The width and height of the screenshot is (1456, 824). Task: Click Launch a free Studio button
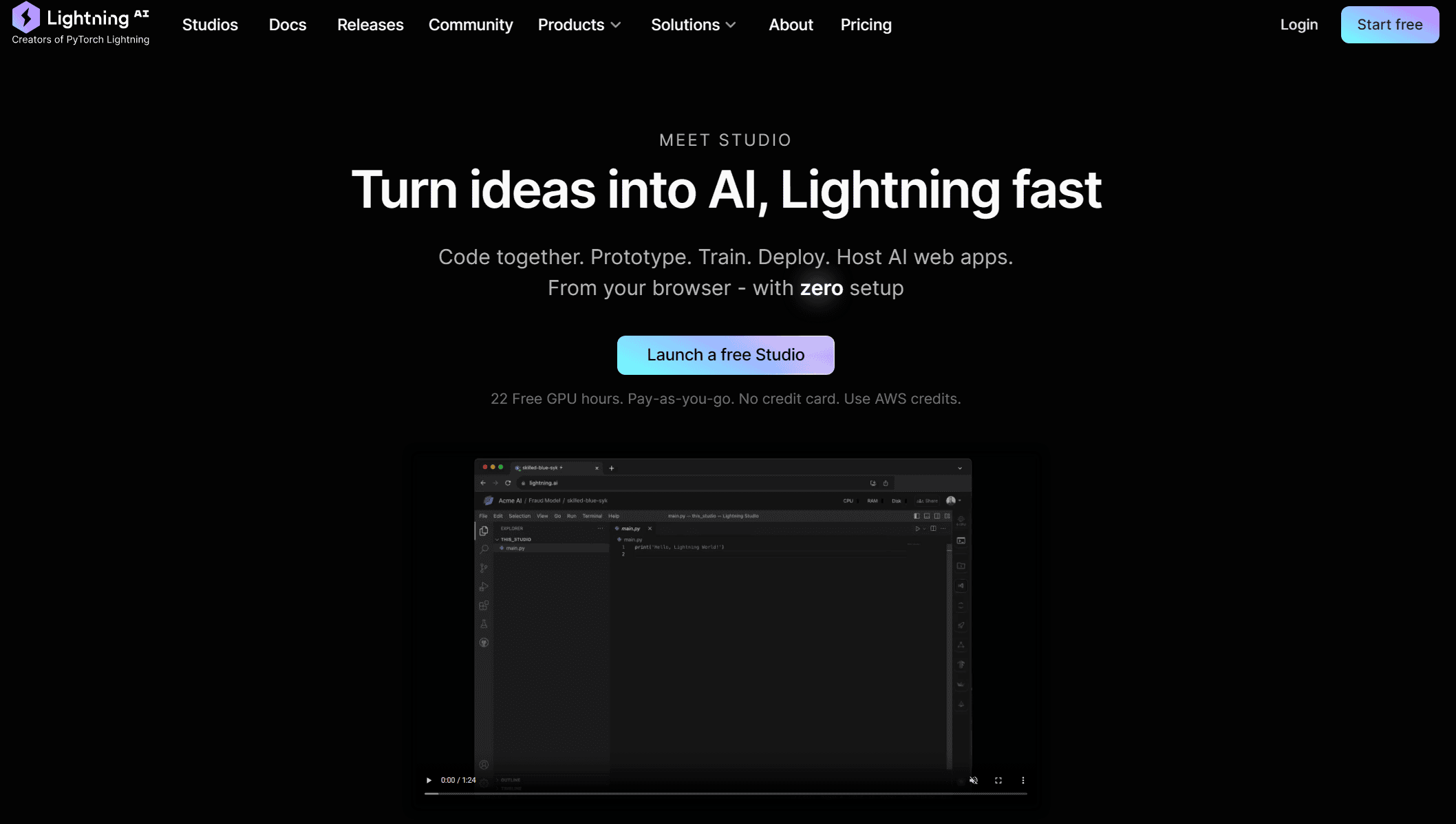pyautogui.click(x=726, y=355)
